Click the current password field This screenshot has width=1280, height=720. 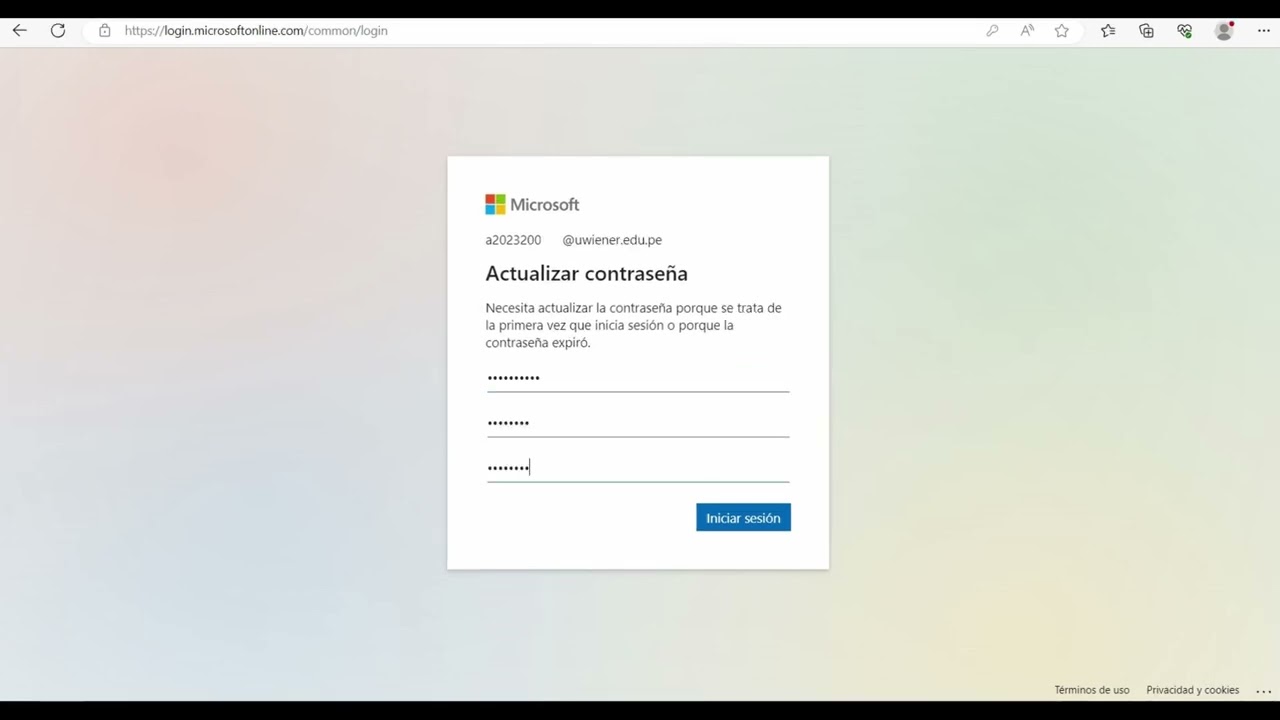(x=638, y=378)
